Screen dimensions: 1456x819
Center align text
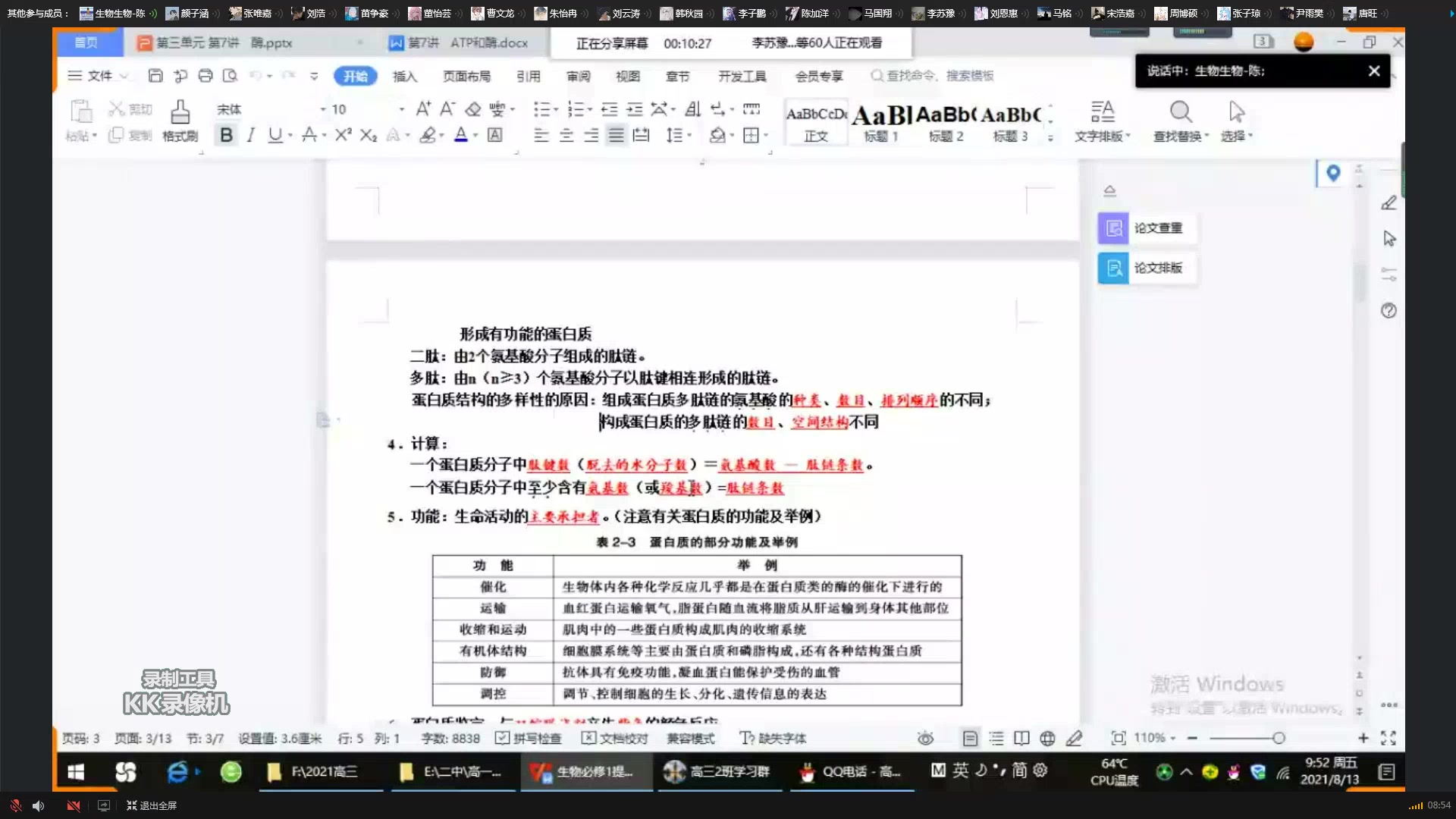click(566, 135)
